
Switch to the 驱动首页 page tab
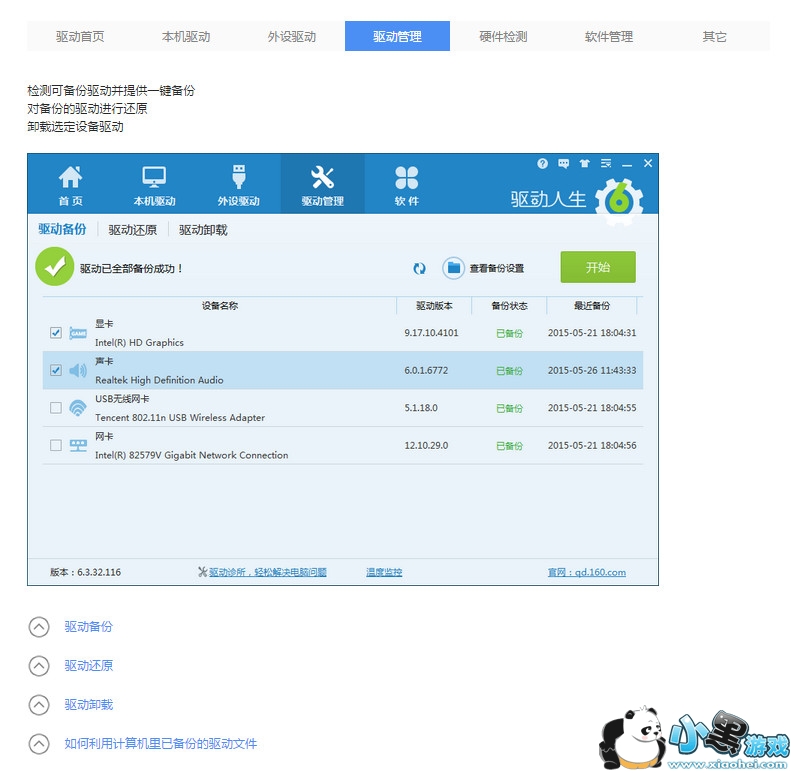pos(80,36)
